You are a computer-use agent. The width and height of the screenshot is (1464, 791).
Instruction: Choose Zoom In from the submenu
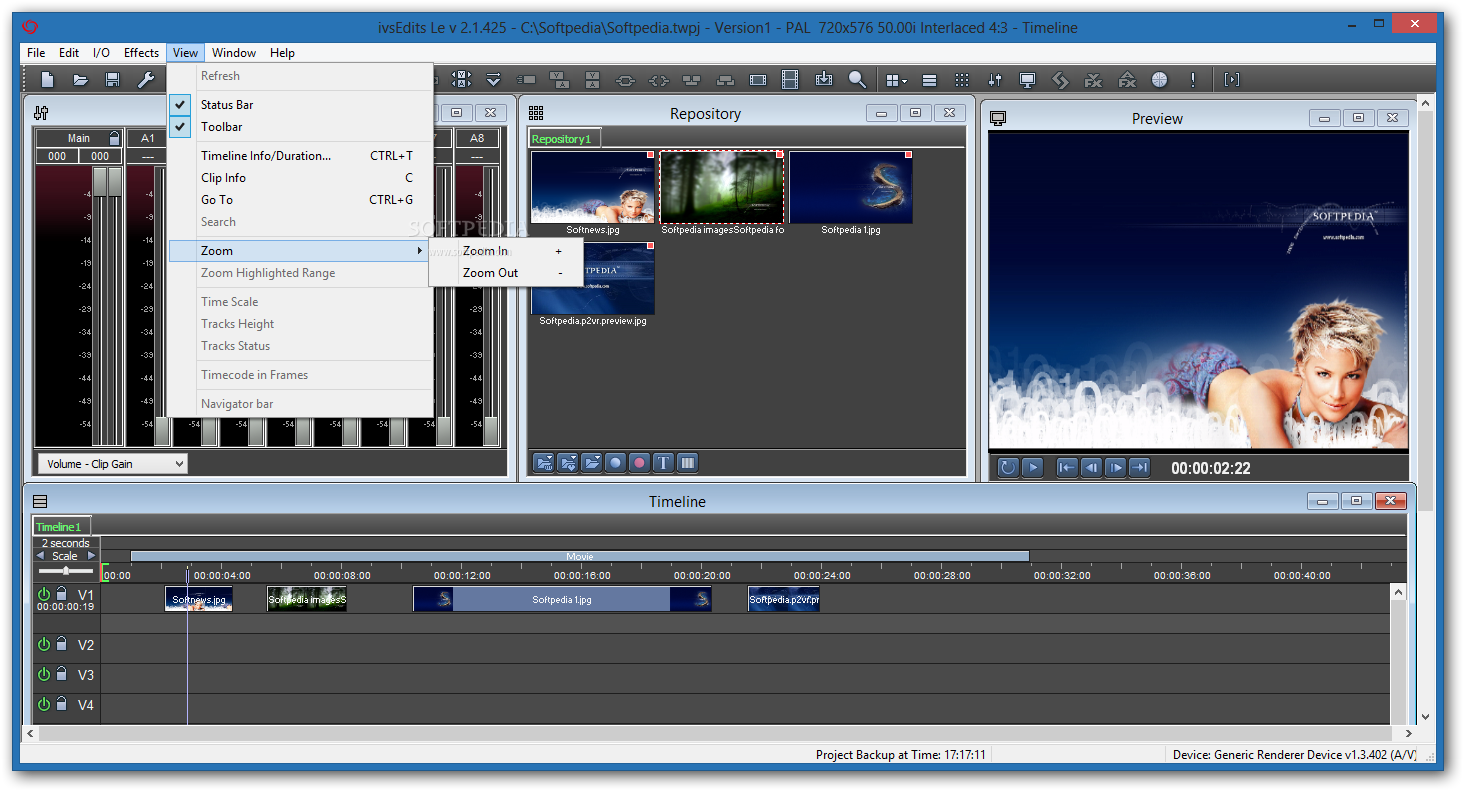485,251
